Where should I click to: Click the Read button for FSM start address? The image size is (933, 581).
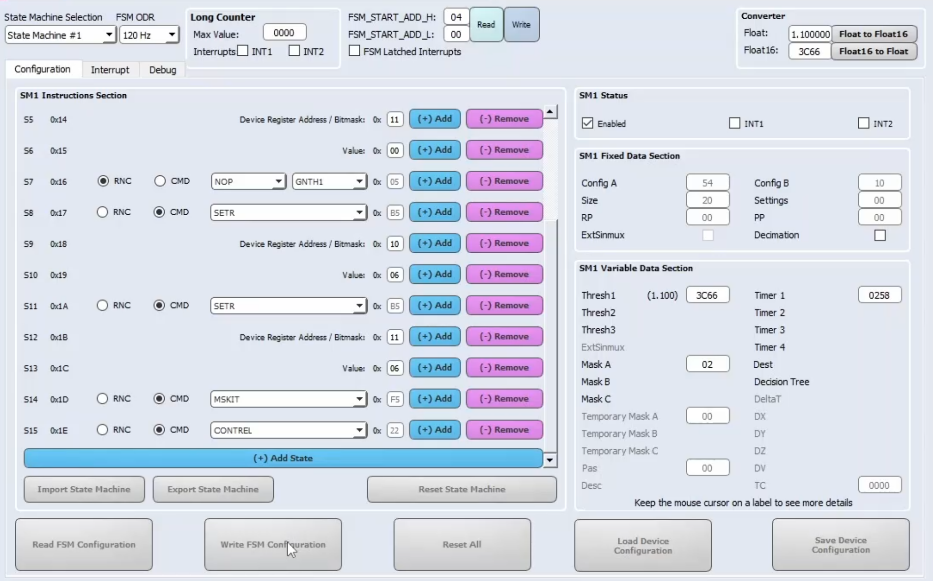pyautogui.click(x=486, y=24)
